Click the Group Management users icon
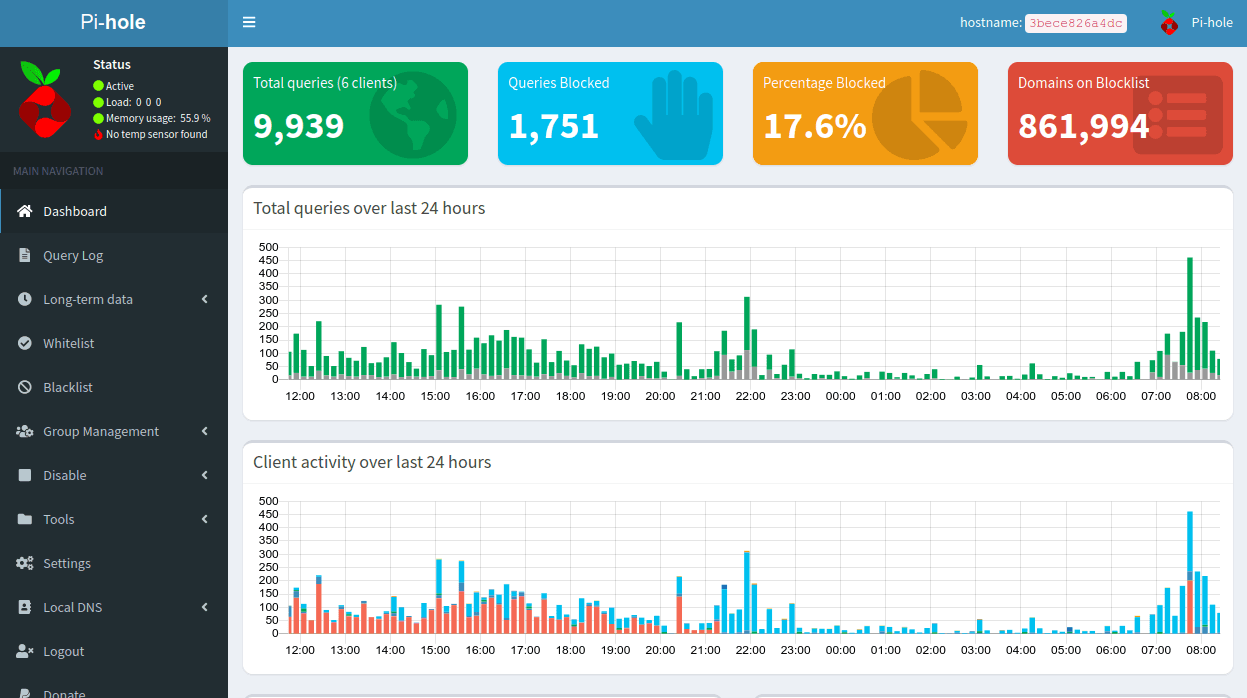Screen dimensions: 1247x698 [x=25, y=431]
